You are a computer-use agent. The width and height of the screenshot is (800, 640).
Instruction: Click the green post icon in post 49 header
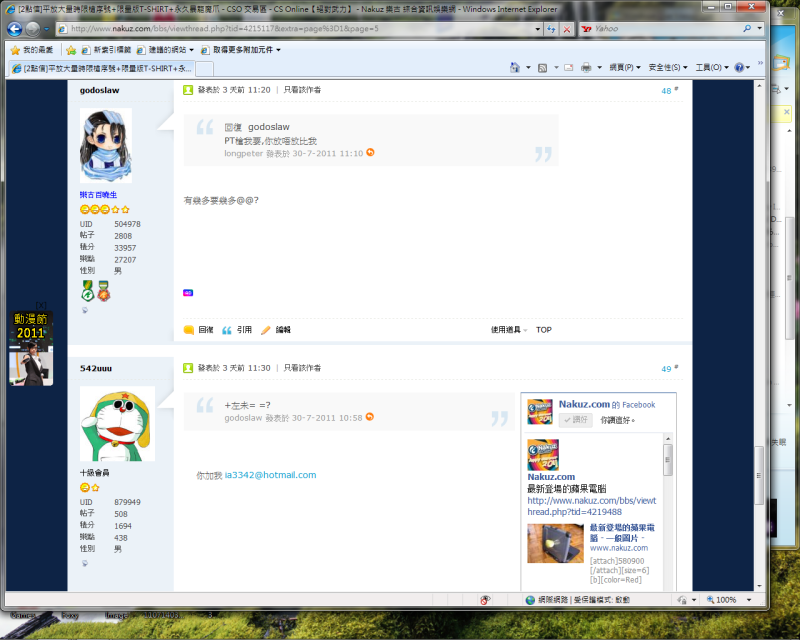pos(188,368)
